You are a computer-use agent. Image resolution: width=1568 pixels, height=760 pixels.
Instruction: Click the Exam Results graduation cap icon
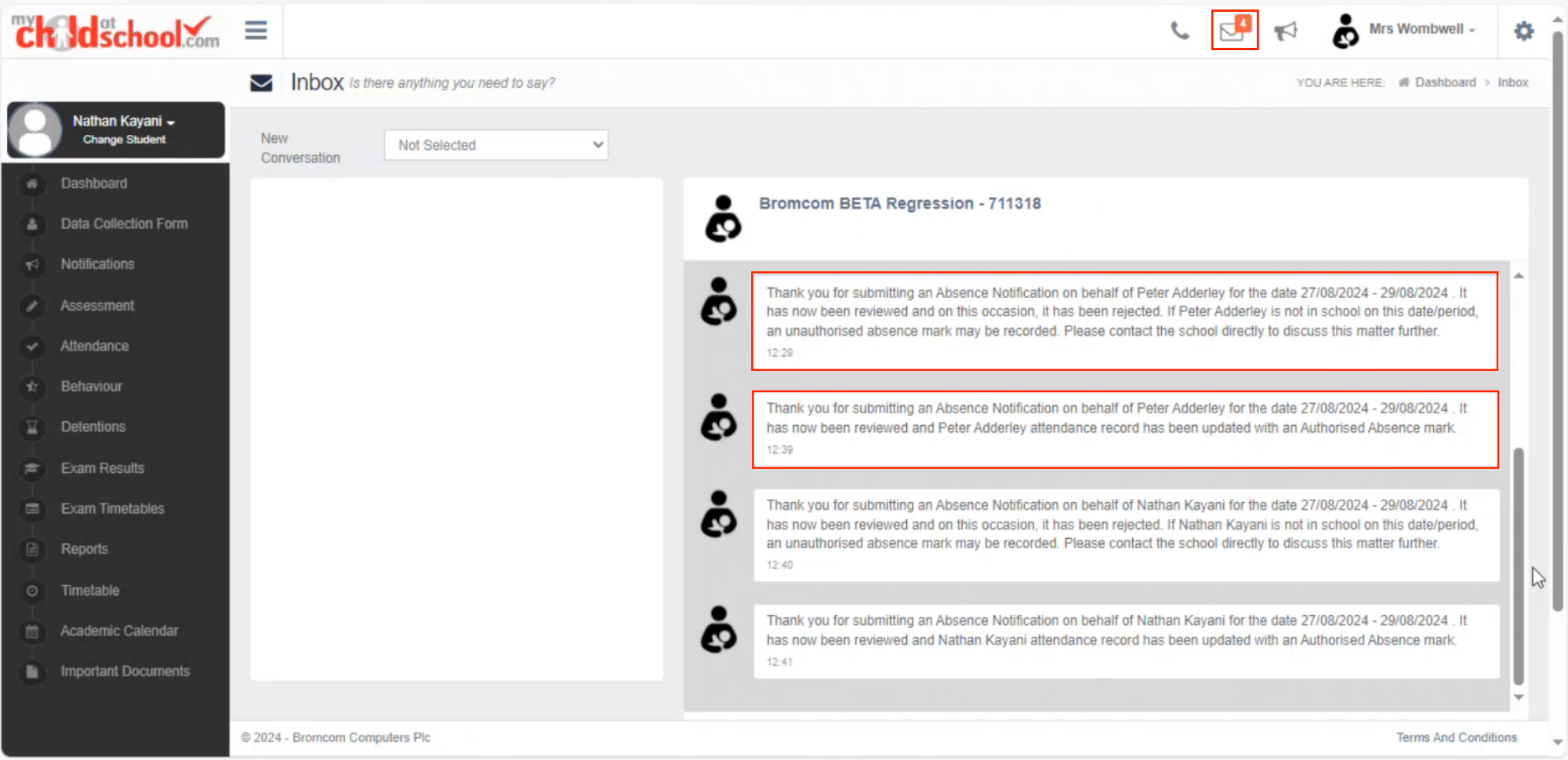tap(32, 467)
